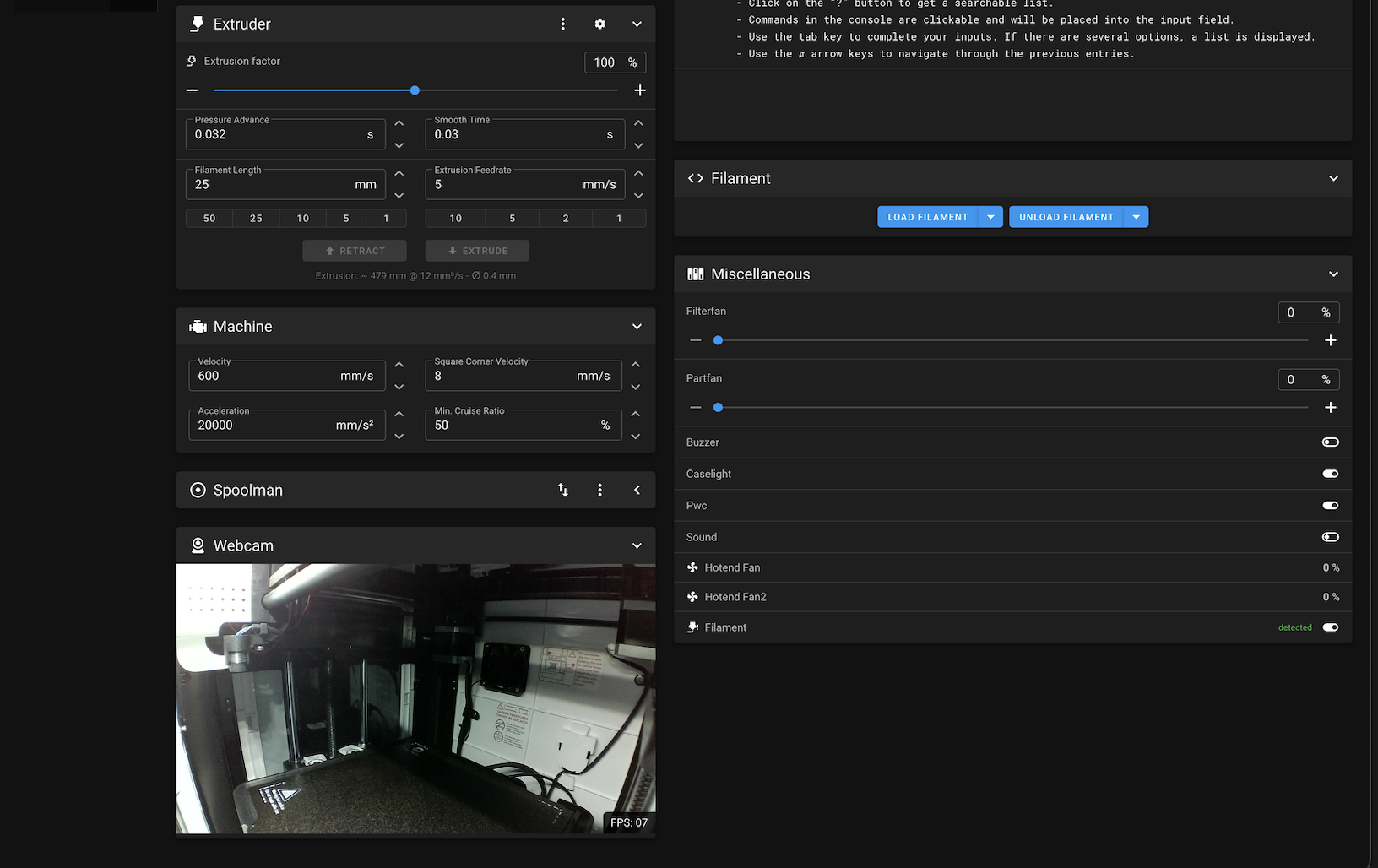Image resolution: width=1378 pixels, height=868 pixels.
Task: Click the Retract button
Action: coord(355,251)
